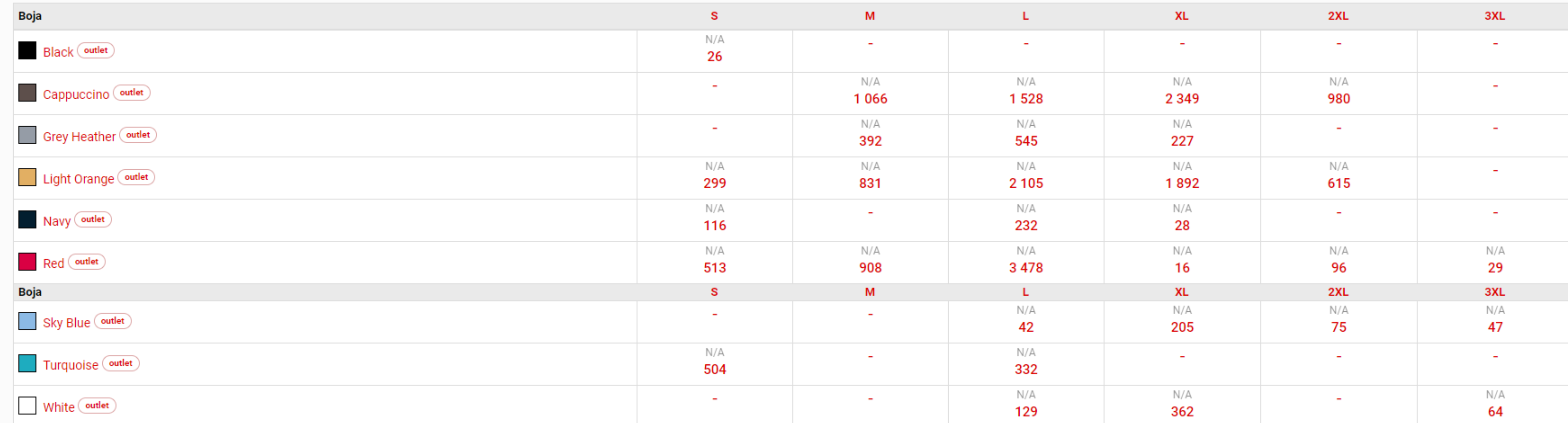Click the Sky Blue color swatch
Viewport: 1568px width, 423px height.
27,321
